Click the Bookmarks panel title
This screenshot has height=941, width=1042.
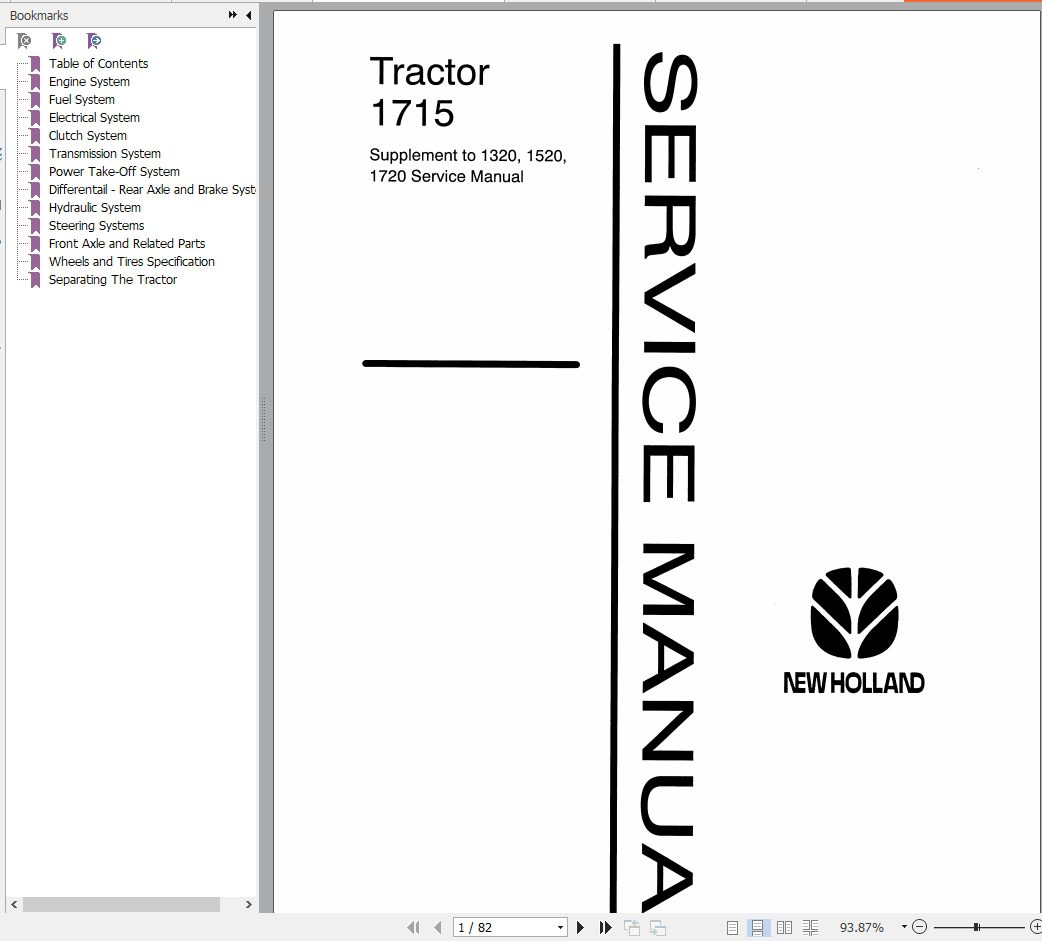[39, 15]
